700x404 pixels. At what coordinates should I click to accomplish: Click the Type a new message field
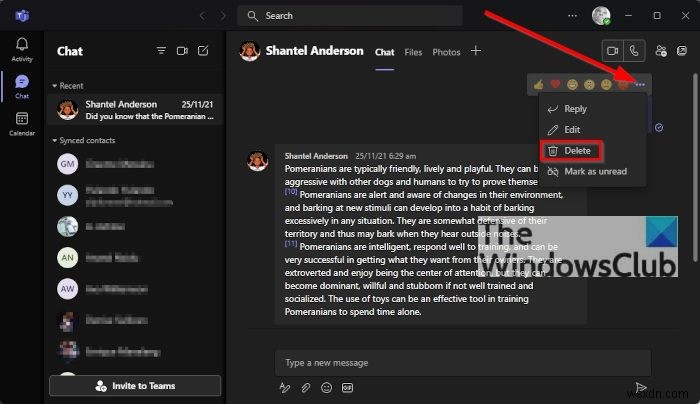463,363
